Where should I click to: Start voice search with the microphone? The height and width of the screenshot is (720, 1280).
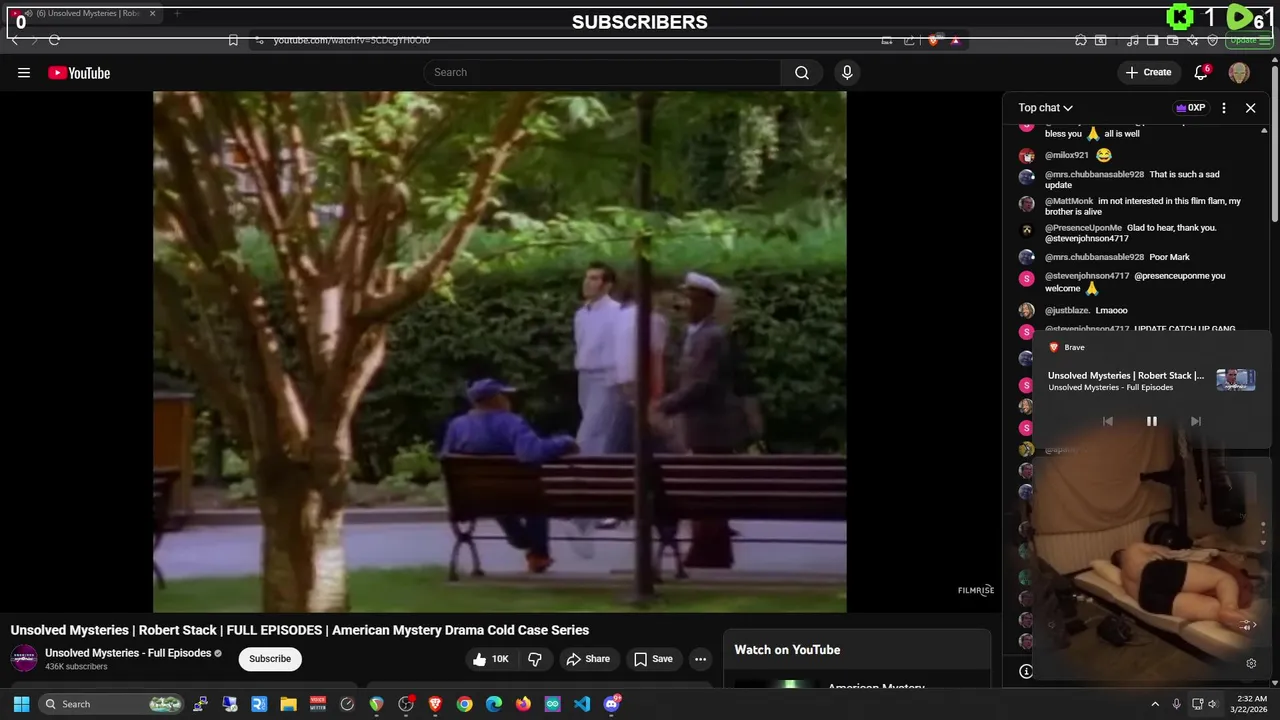[x=847, y=72]
